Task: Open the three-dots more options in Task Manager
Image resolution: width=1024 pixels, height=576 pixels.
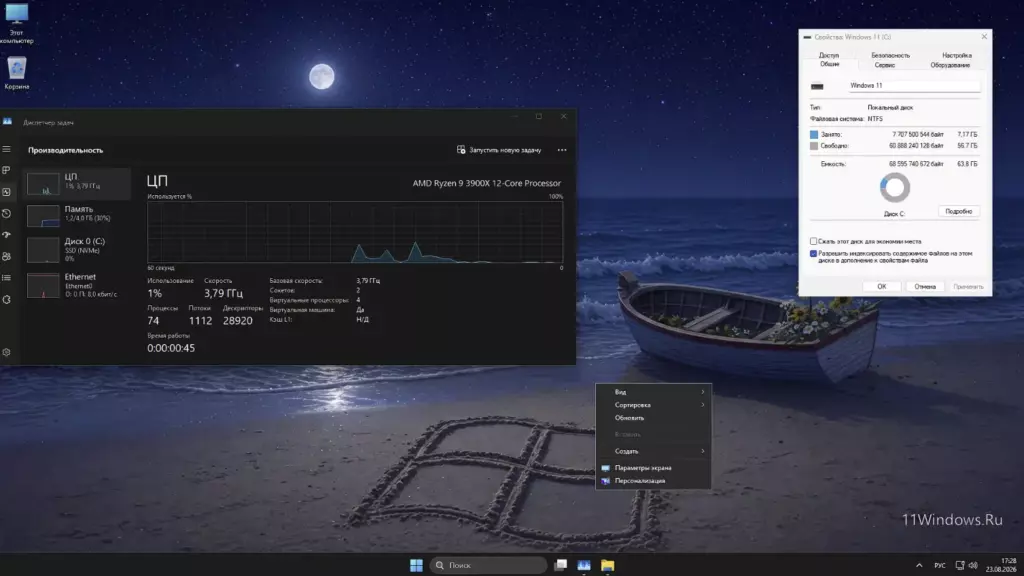Action: point(562,150)
